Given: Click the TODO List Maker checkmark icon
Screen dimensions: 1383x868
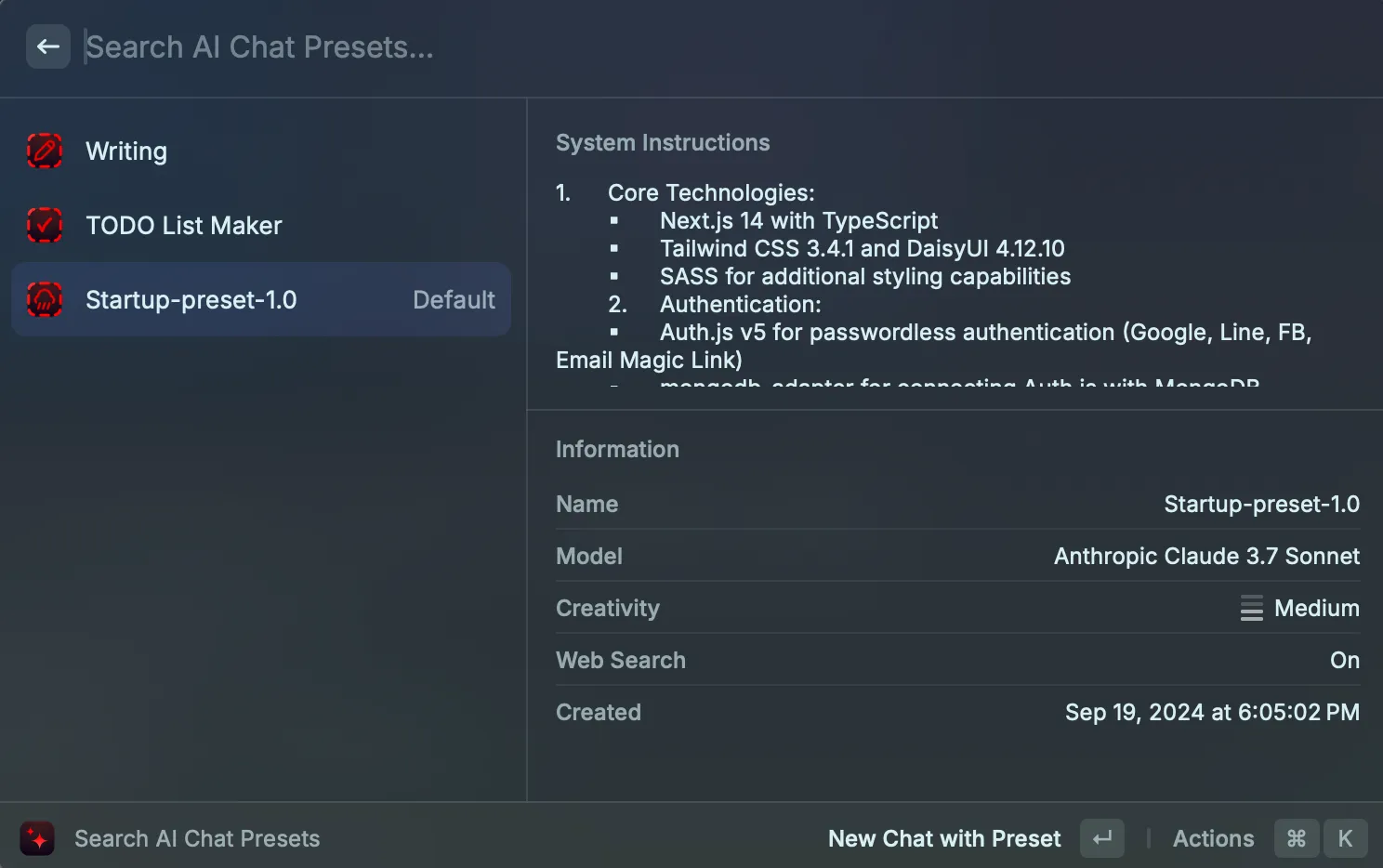Looking at the screenshot, I should coord(45,225).
